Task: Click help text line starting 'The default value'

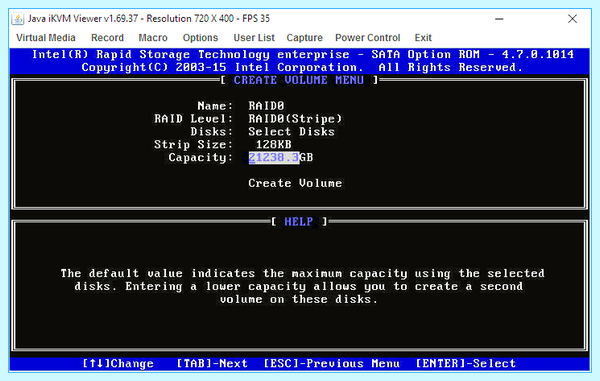Action: pyautogui.click(x=302, y=273)
